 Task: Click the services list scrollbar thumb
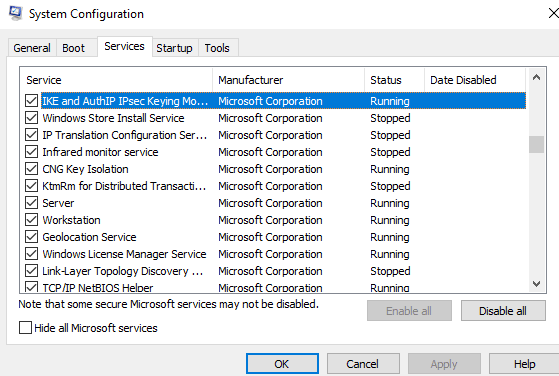(x=536, y=144)
